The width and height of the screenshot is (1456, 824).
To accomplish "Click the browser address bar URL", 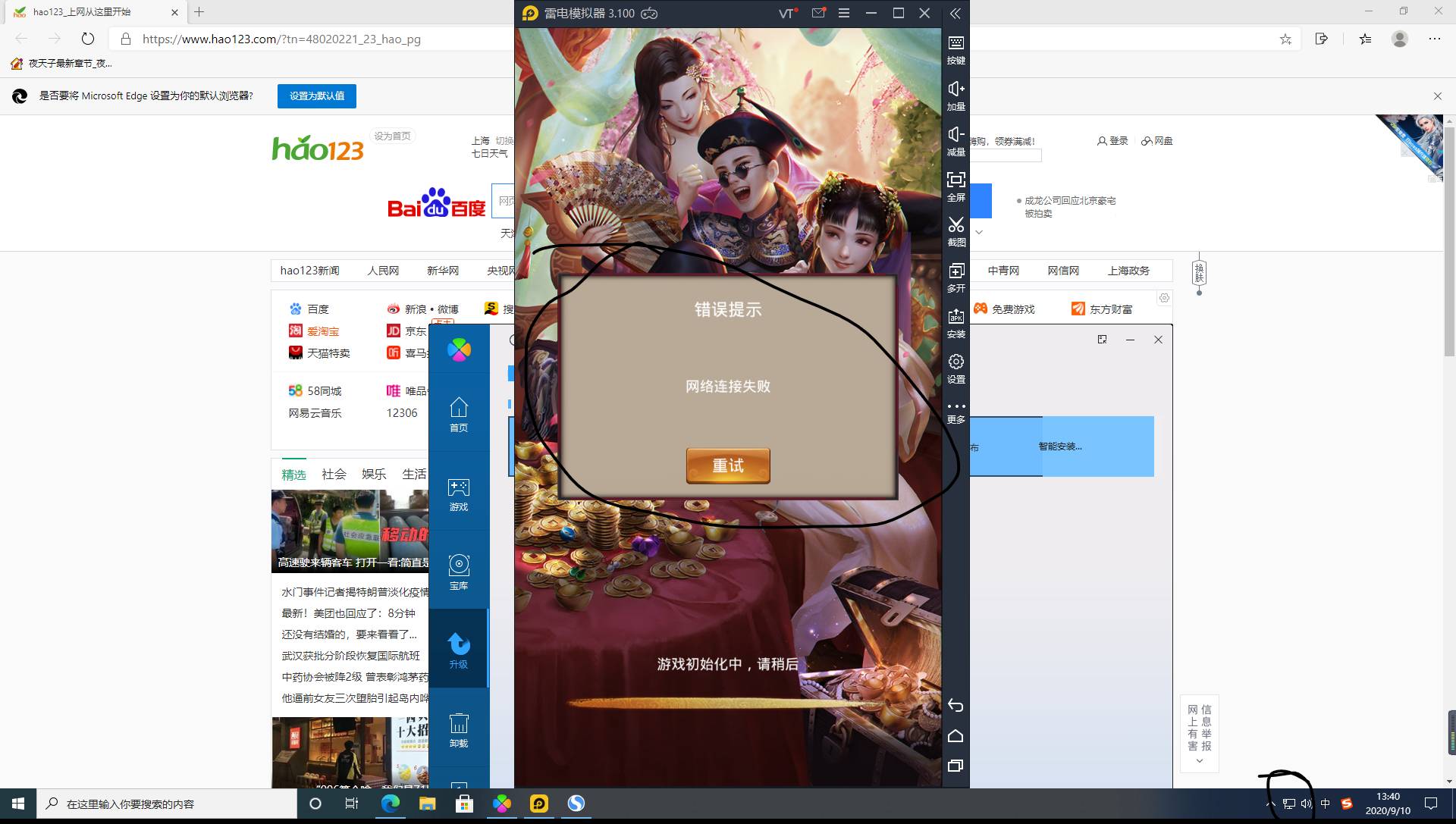I will tap(281, 39).
